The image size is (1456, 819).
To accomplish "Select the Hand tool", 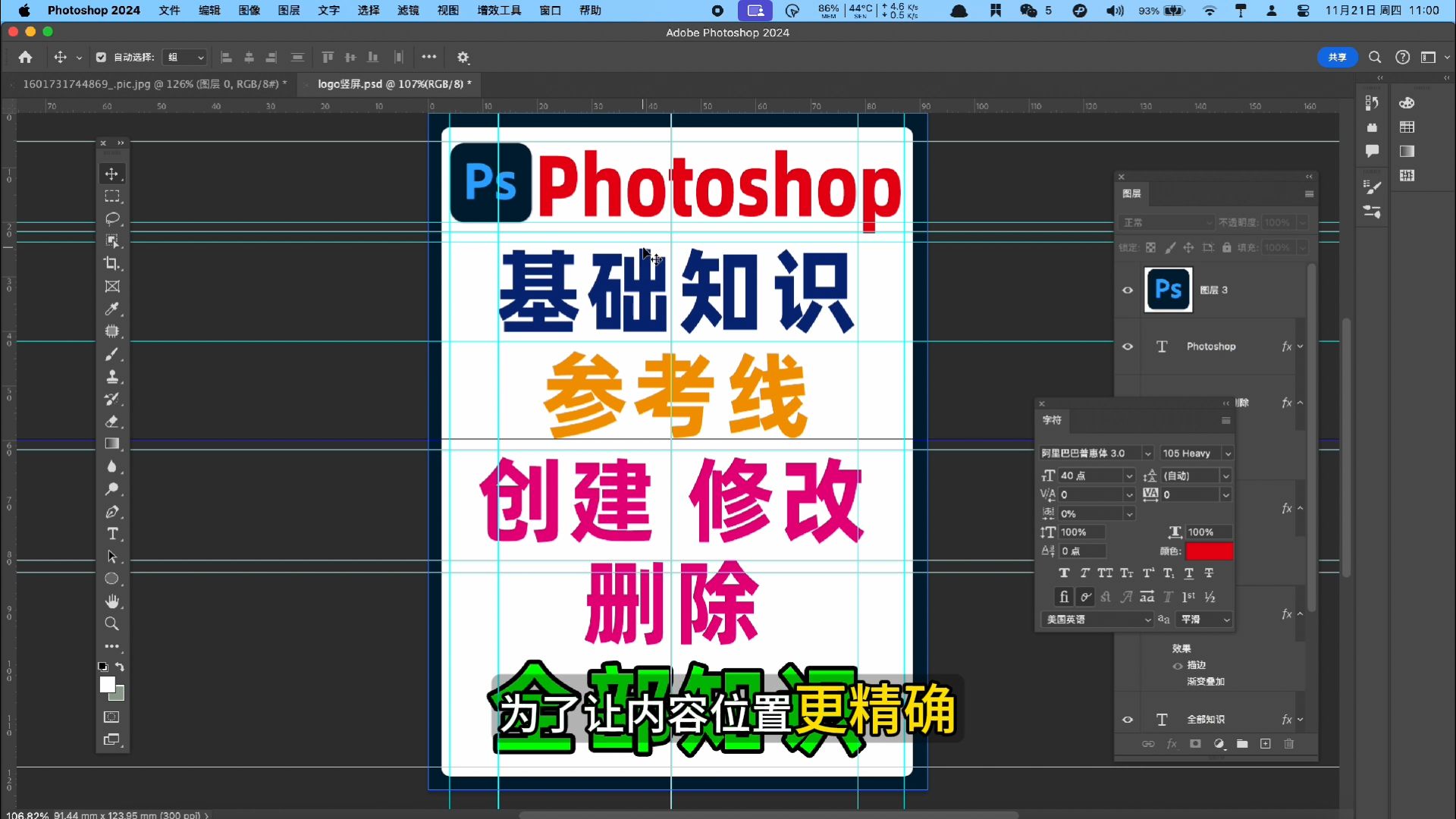I will (112, 601).
